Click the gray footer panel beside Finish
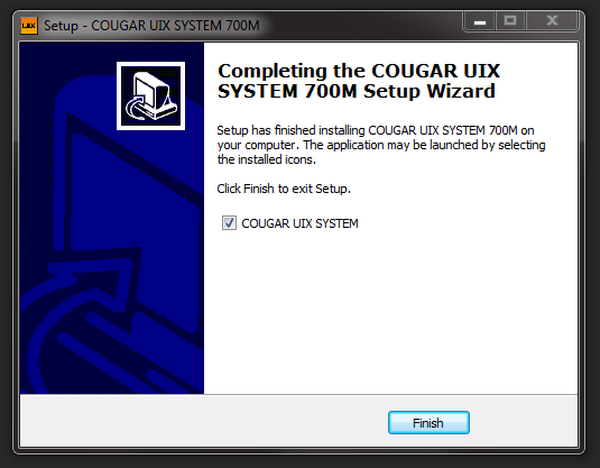The height and width of the screenshot is (468, 600). pos(203,421)
